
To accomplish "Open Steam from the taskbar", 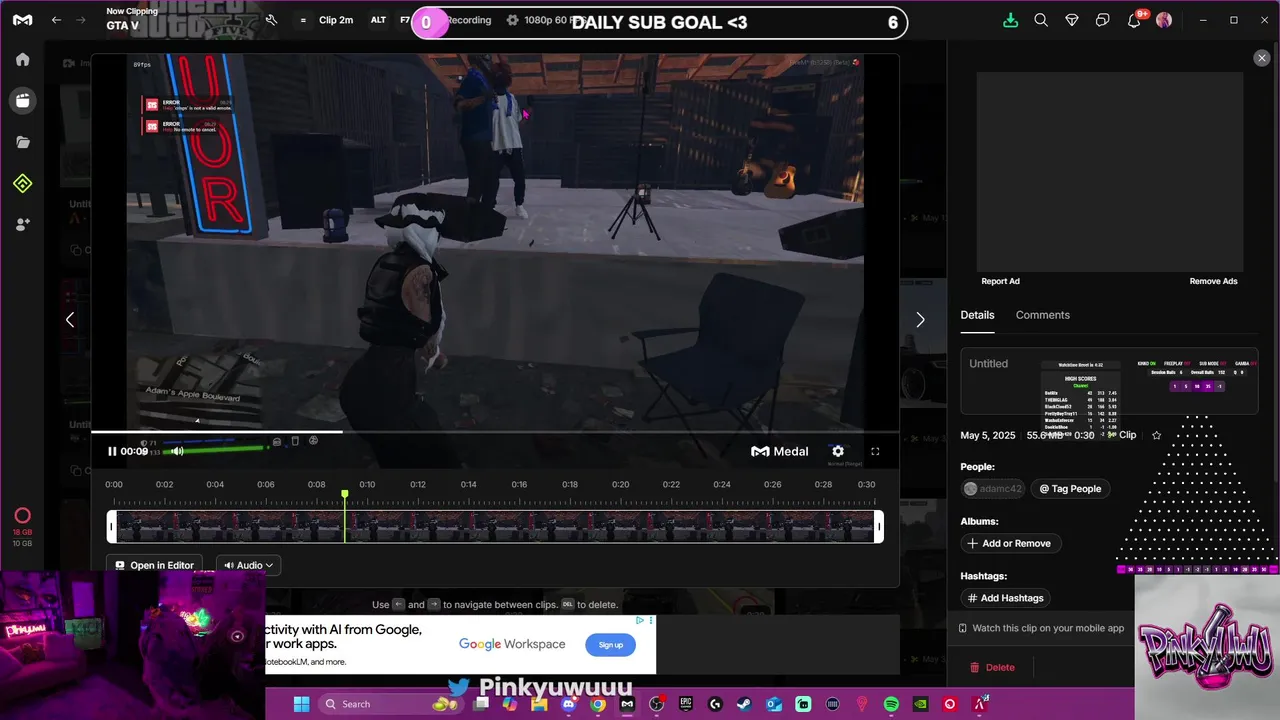I will pos(744,704).
